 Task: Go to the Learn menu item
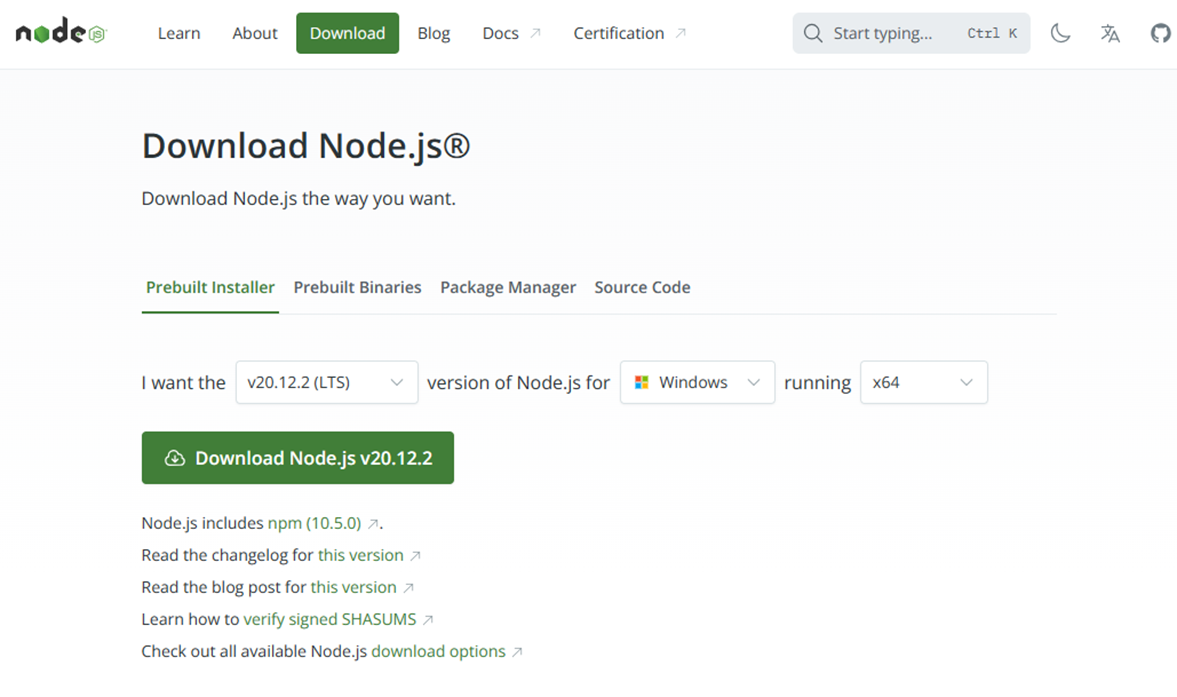[179, 33]
